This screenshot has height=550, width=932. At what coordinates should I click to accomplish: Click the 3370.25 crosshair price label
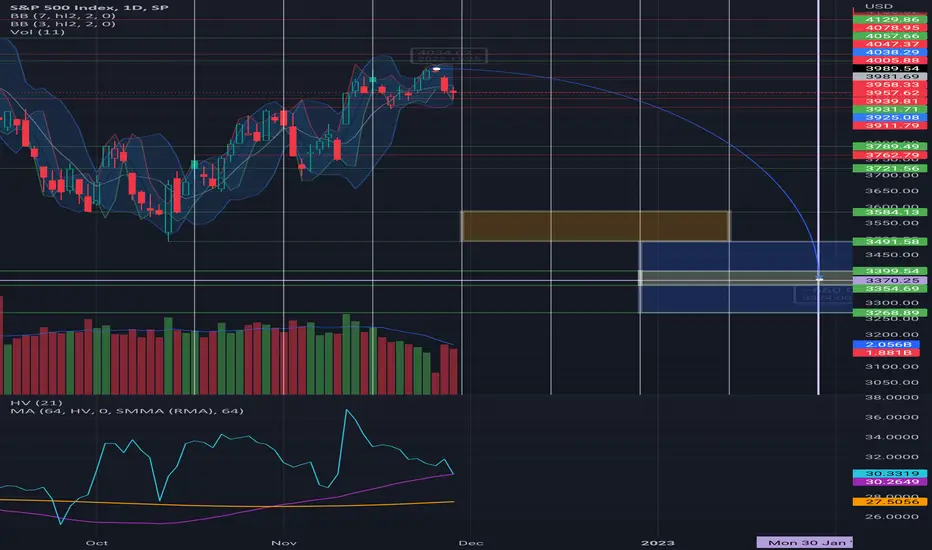click(x=890, y=280)
